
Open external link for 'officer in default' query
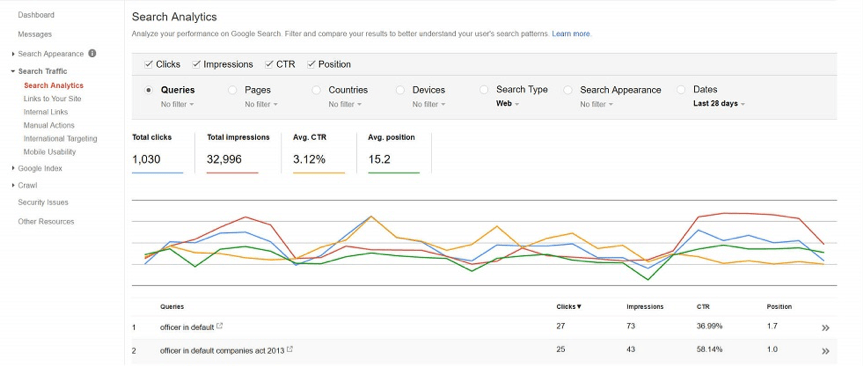219,326
